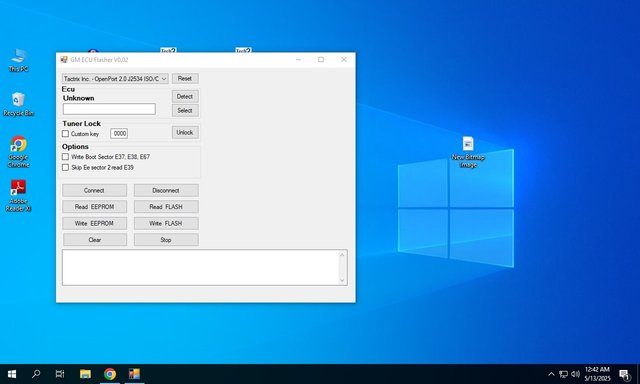The width and height of the screenshot is (640, 384).
Task: Open the network status tray icon
Action: pyautogui.click(x=563, y=374)
